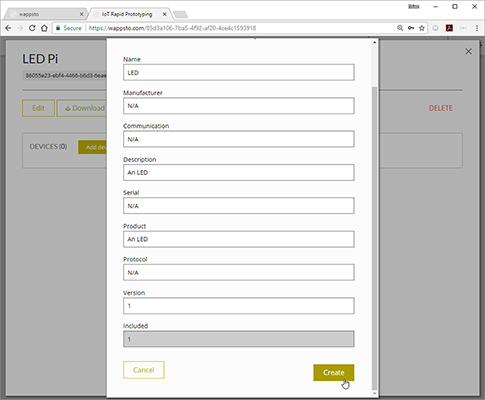The width and height of the screenshot is (485, 400).
Task: Bookmark this page with the star icon
Action: (x=422, y=28)
